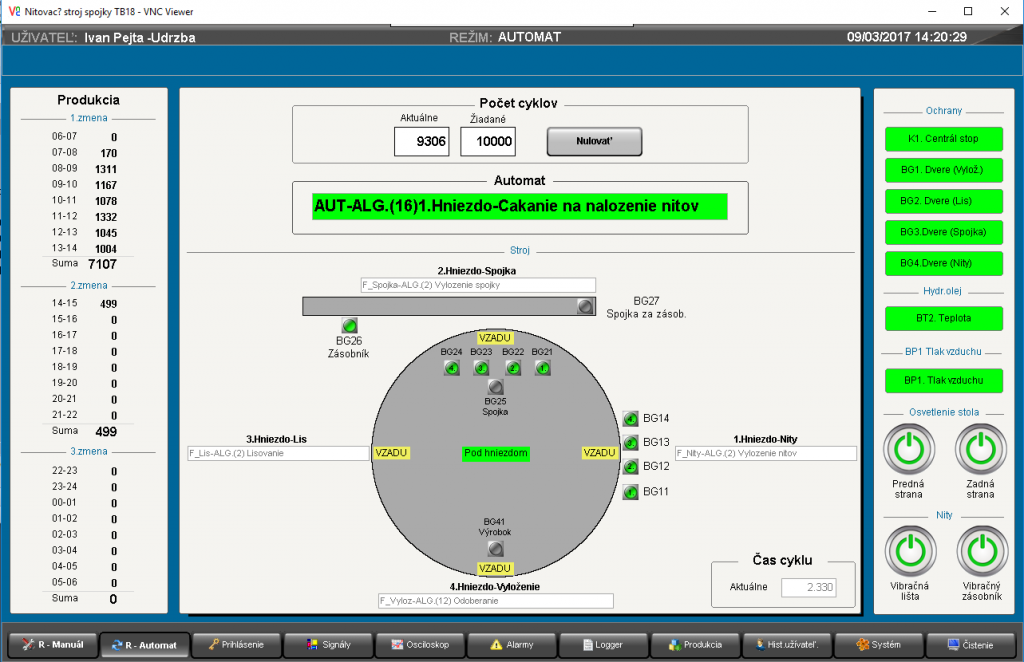Switch to the R - Manuál mode tab
The height and width of the screenshot is (662, 1024).
pyautogui.click(x=53, y=645)
